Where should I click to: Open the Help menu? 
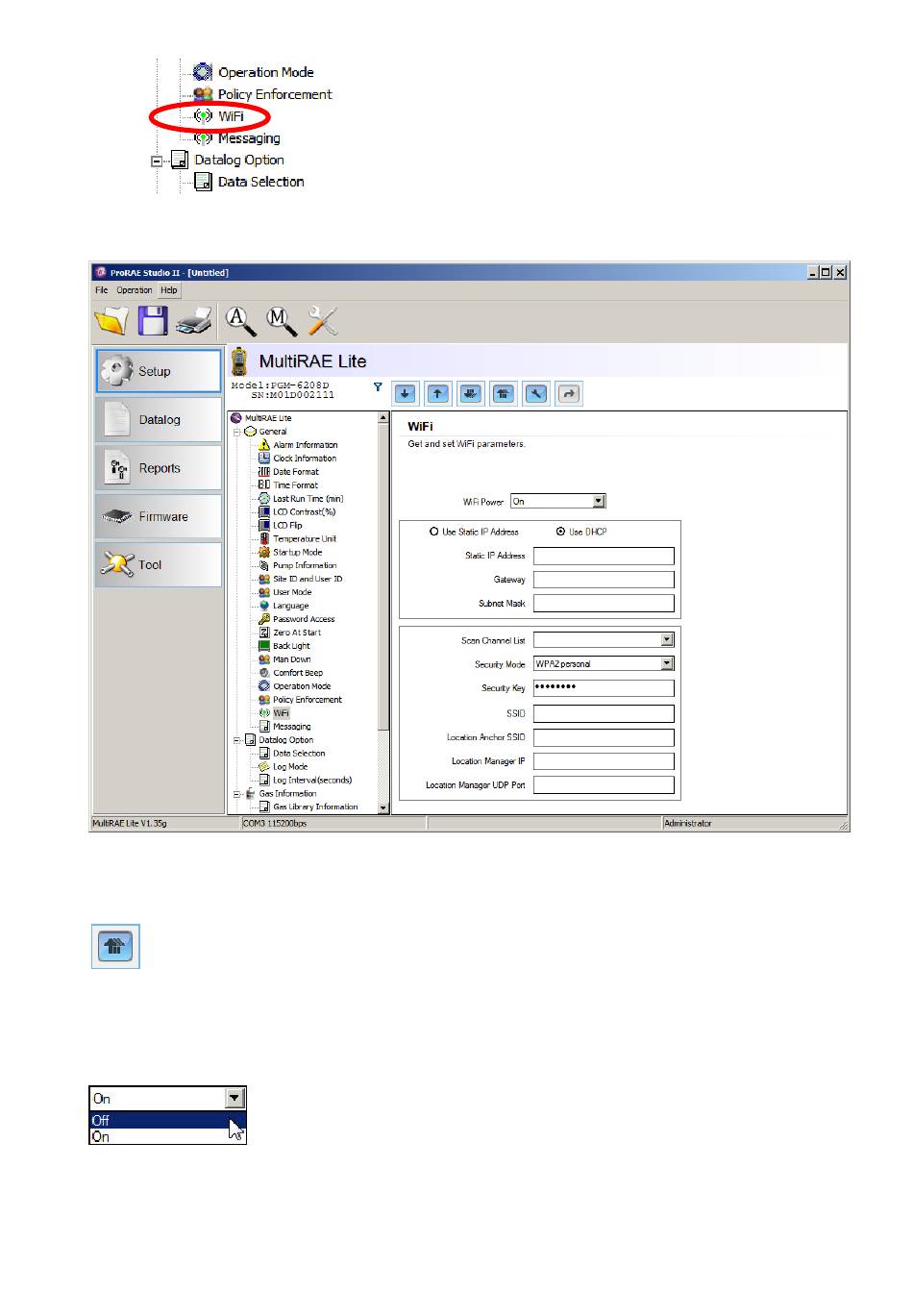click(x=169, y=290)
